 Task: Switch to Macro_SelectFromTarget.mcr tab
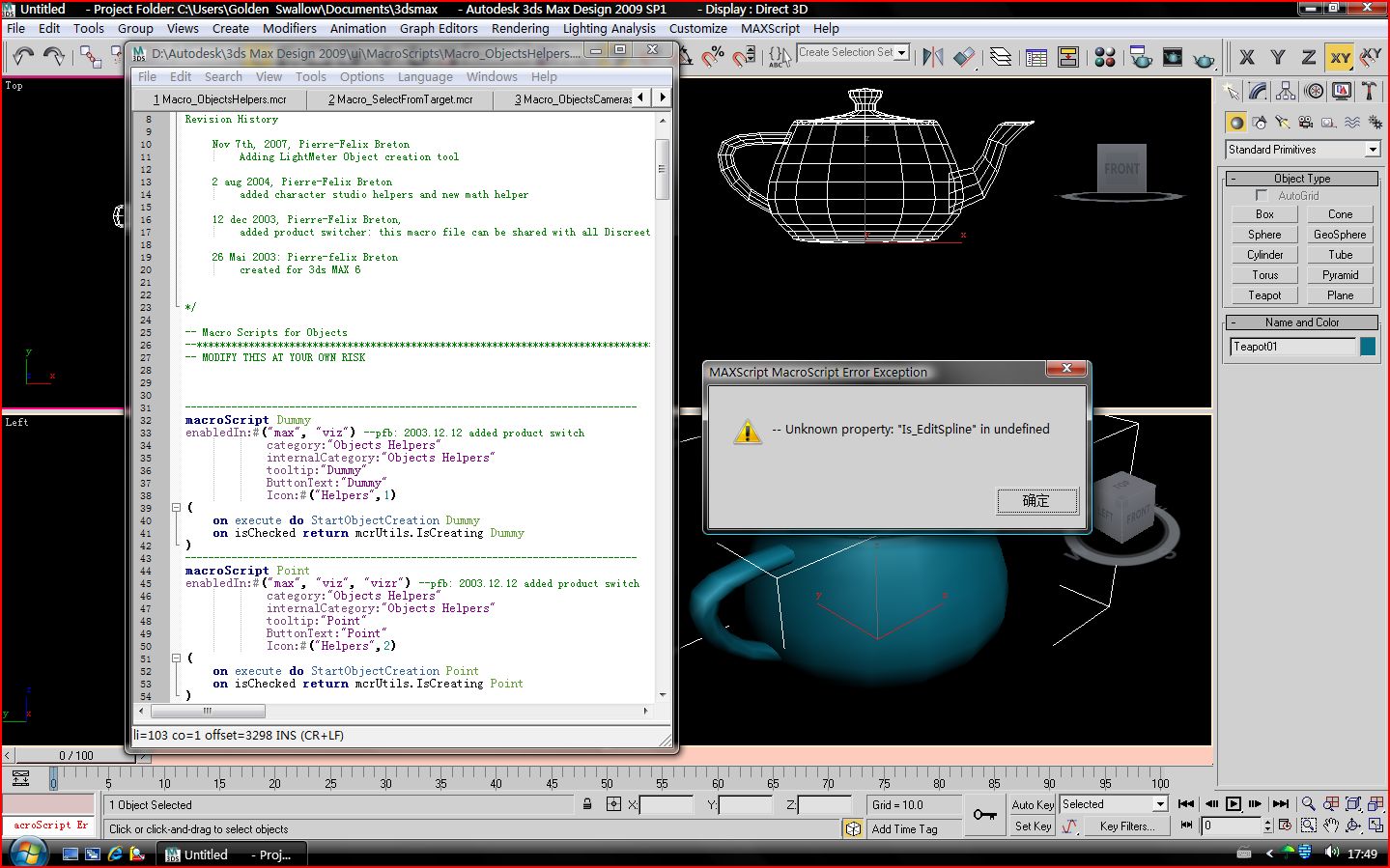[x=400, y=99]
